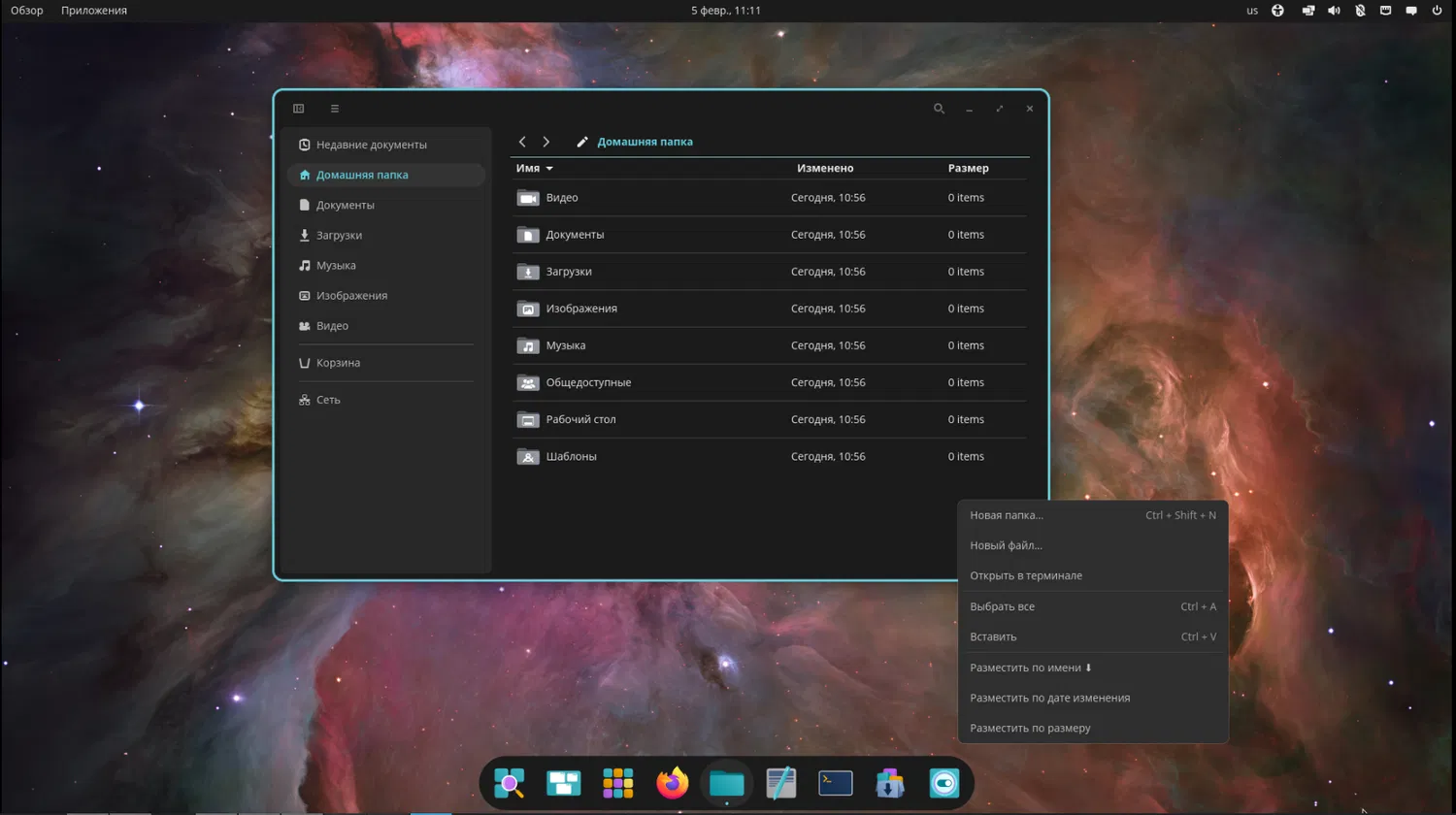1456x815 pixels.
Task: Go forward with the right arrow
Action: pyautogui.click(x=546, y=142)
